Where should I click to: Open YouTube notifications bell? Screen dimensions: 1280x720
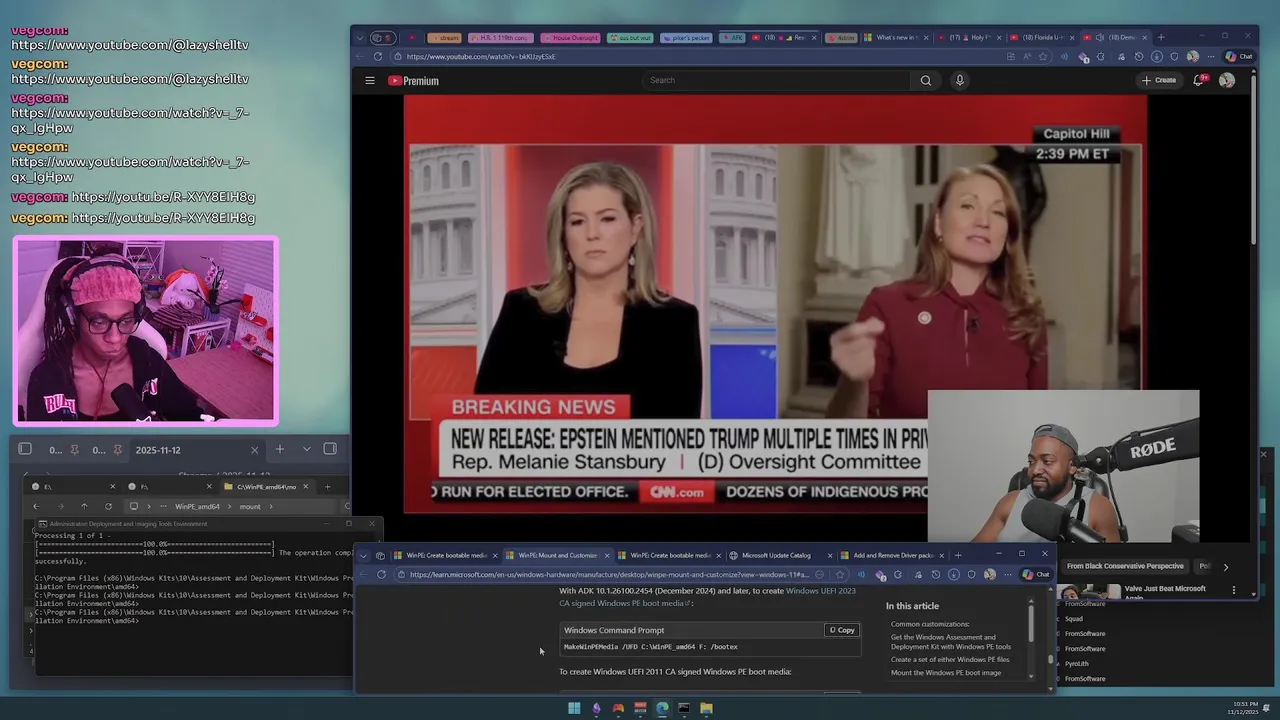[x=1199, y=80]
